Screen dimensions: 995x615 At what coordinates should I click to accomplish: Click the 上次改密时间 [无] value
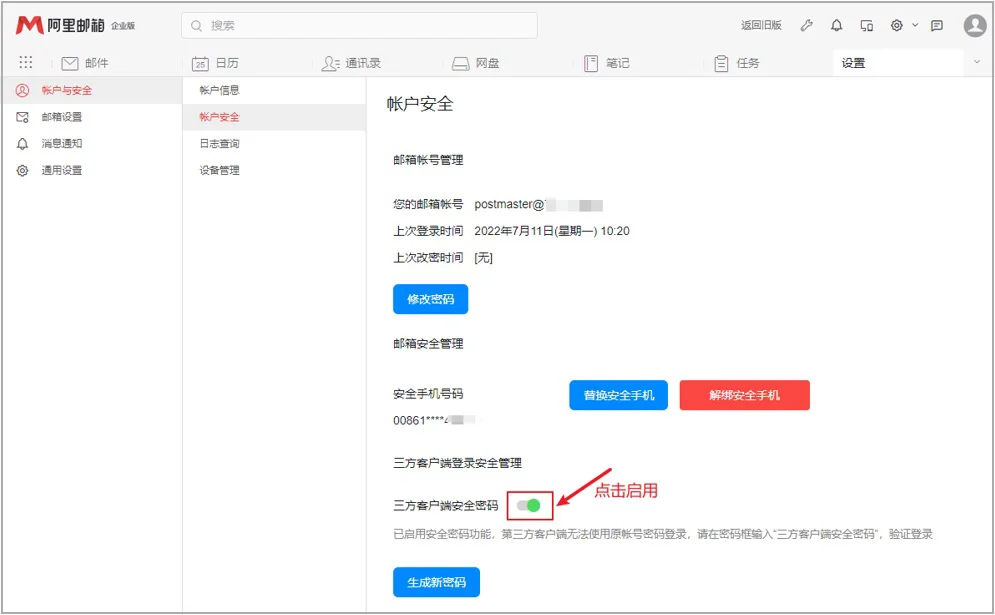pyautogui.click(x=483, y=258)
